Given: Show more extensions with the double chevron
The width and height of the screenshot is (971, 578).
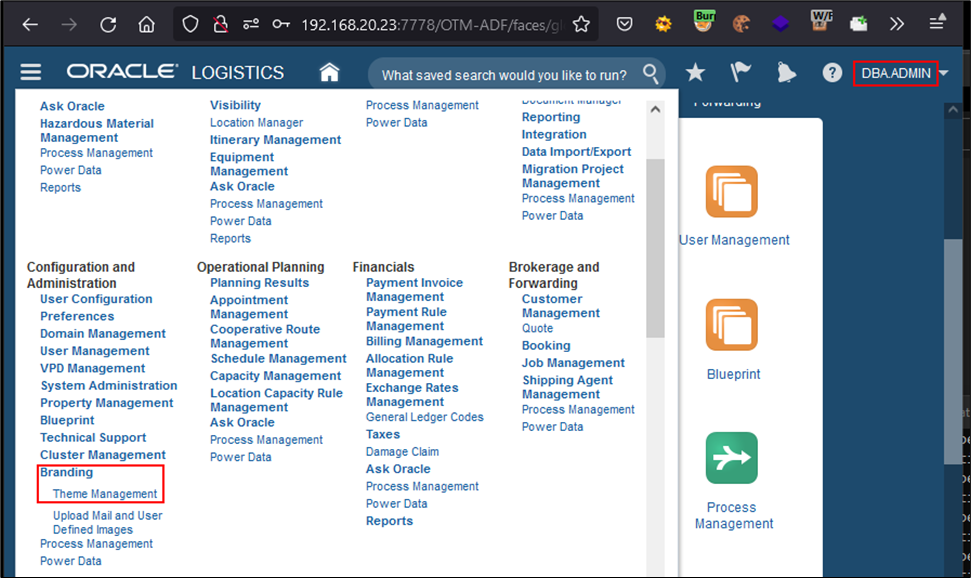Looking at the screenshot, I should 897,25.
